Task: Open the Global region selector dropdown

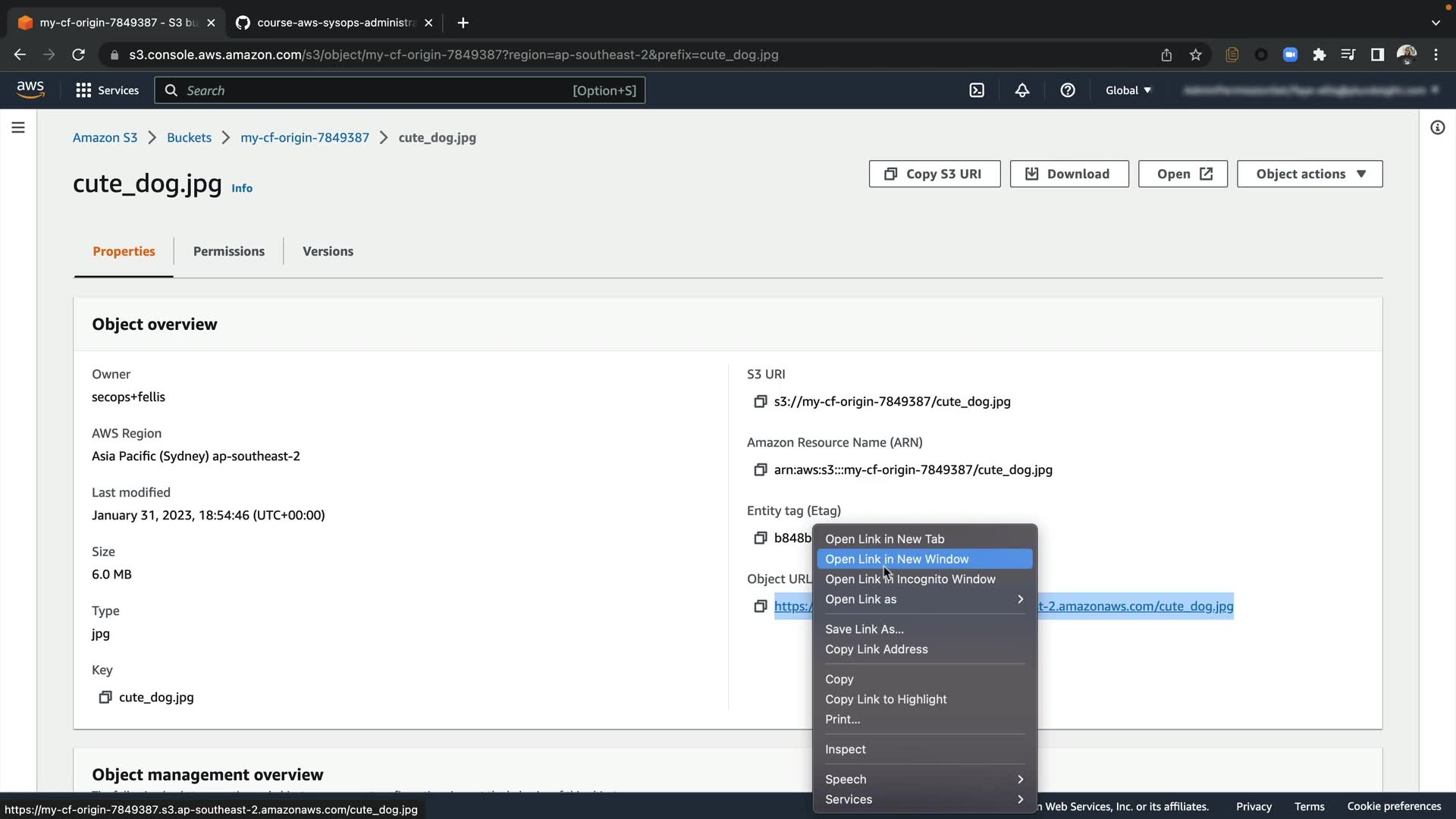Action: point(1128,90)
